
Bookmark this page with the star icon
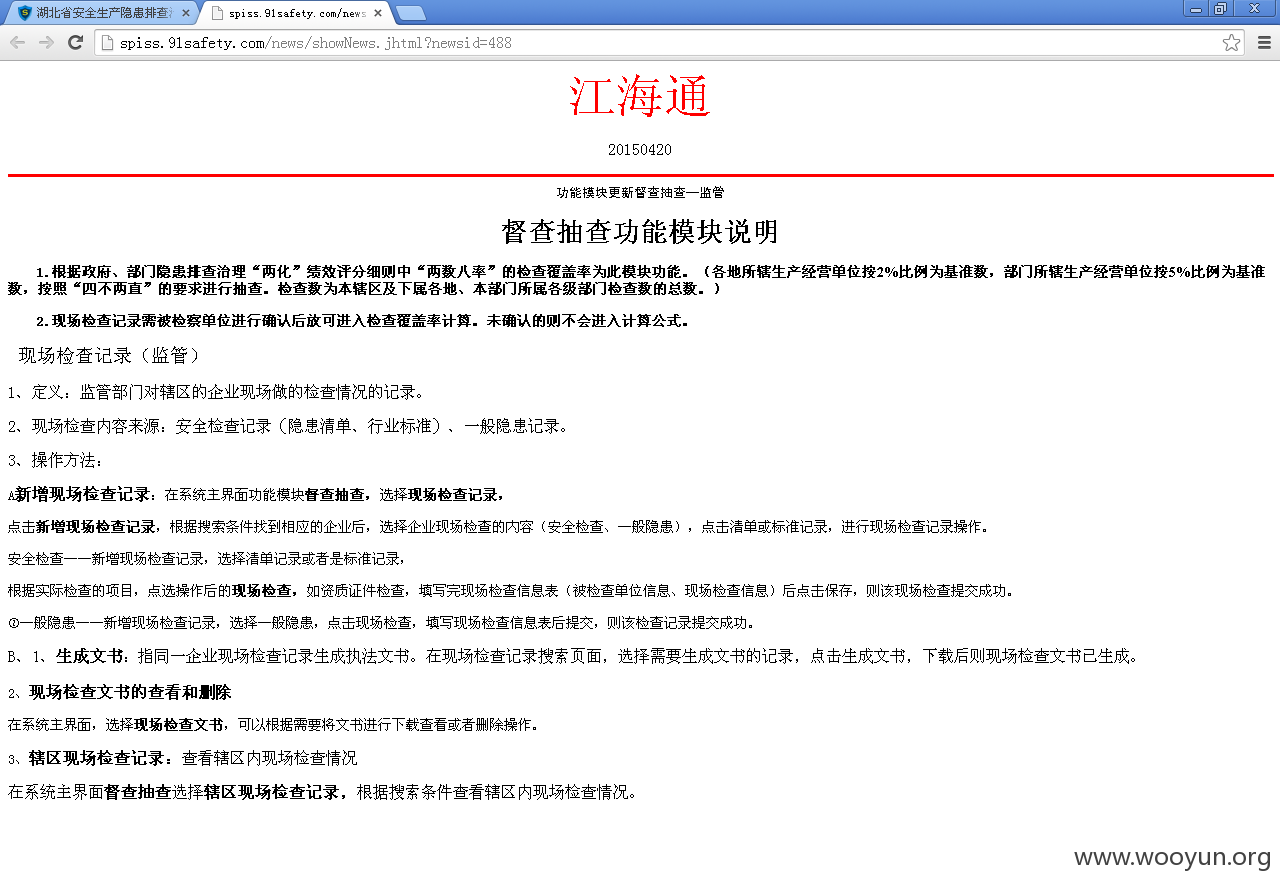pyautogui.click(x=1231, y=43)
